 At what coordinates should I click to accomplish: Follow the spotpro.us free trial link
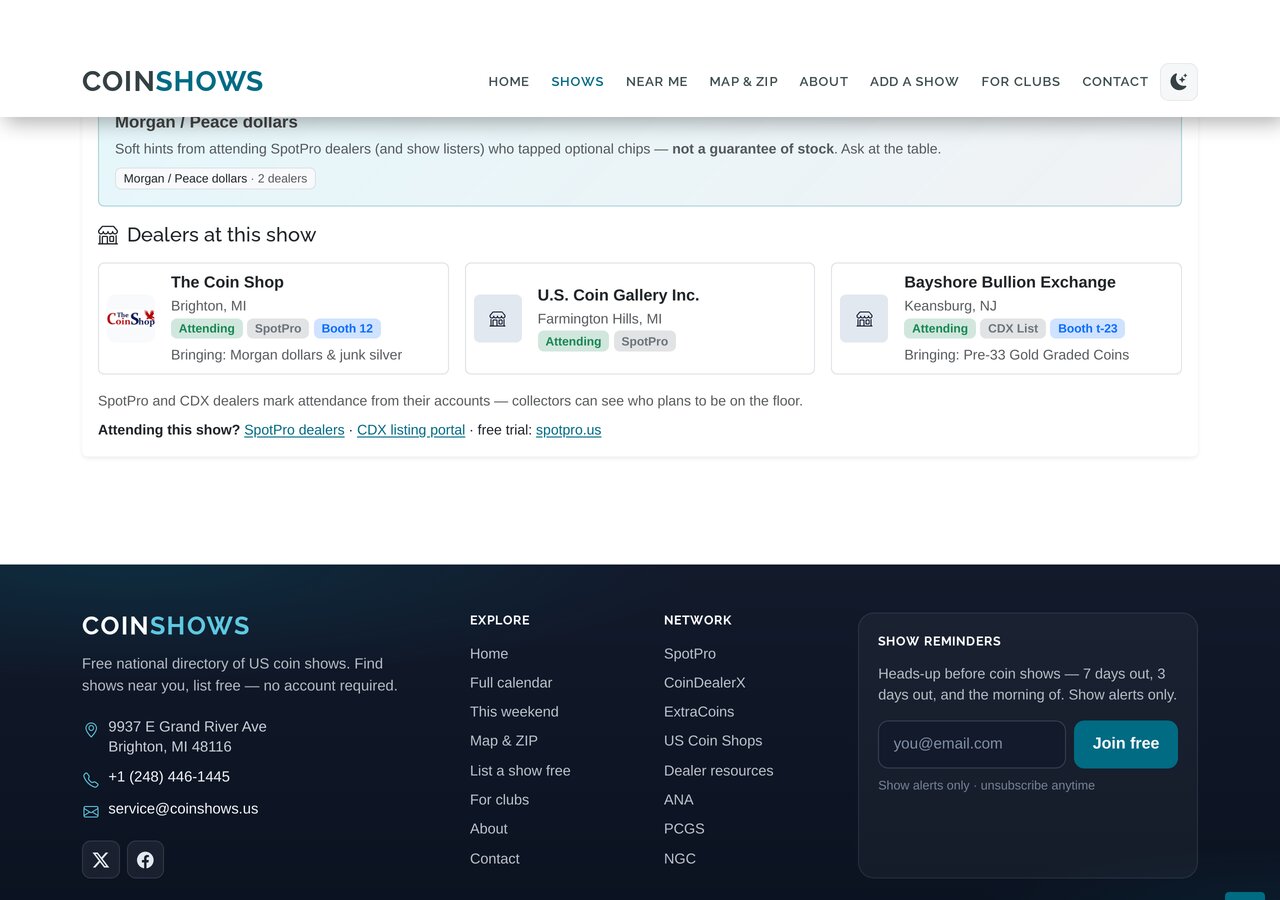click(x=568, y=430)
